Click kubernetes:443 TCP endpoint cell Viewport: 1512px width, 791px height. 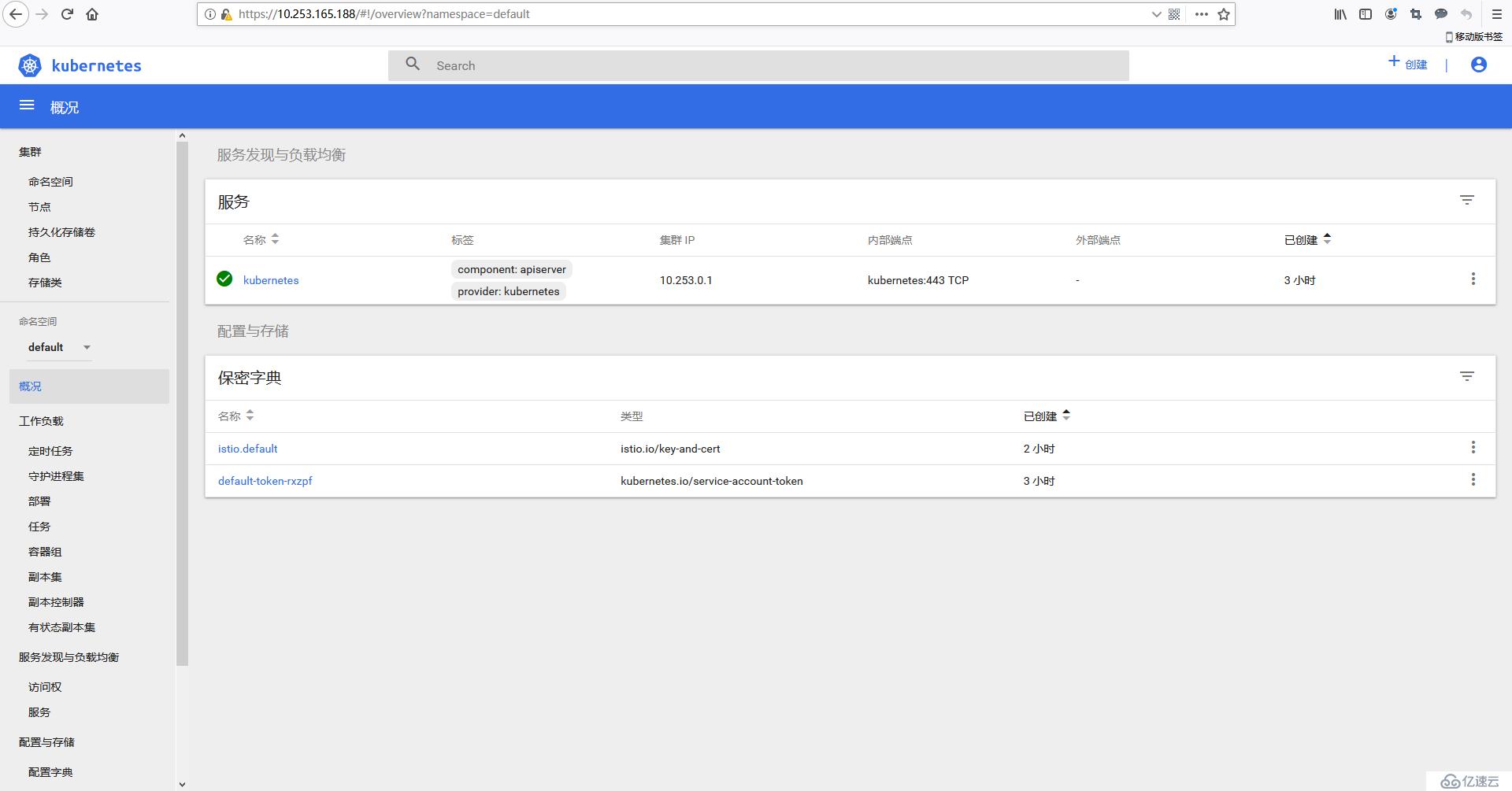click(918, 280)
